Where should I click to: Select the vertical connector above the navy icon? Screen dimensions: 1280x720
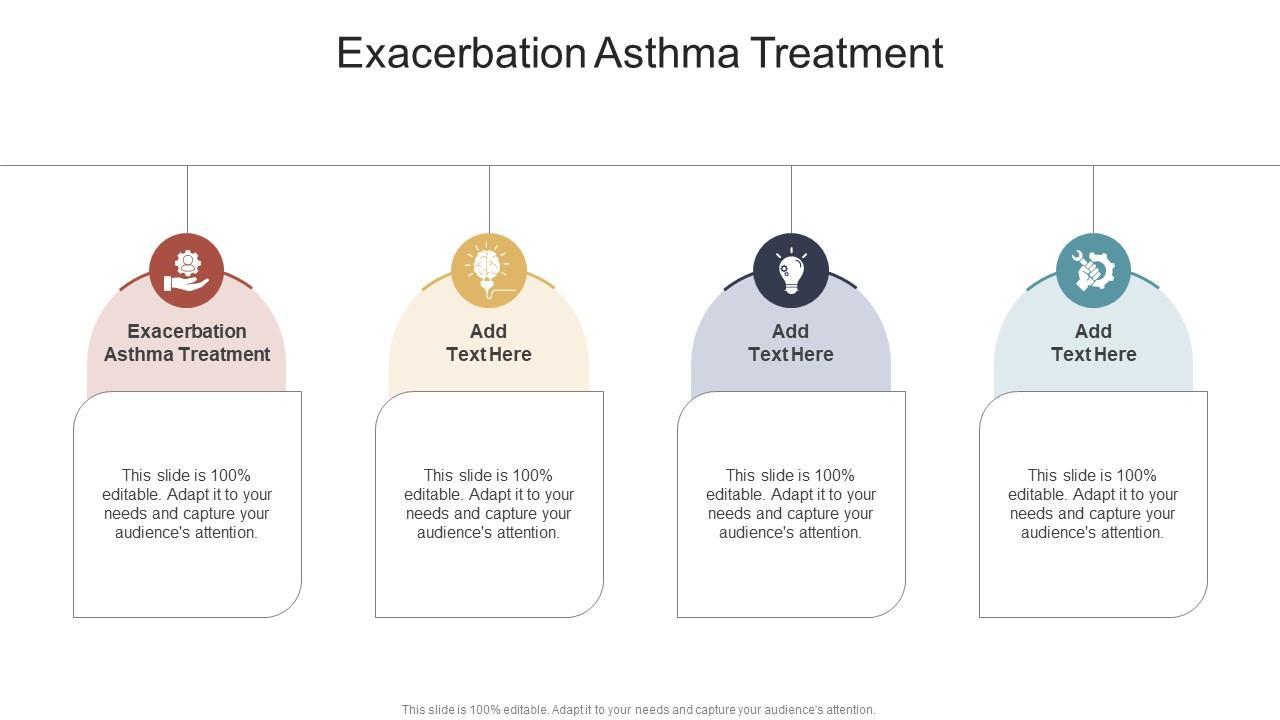click(791, 199)
